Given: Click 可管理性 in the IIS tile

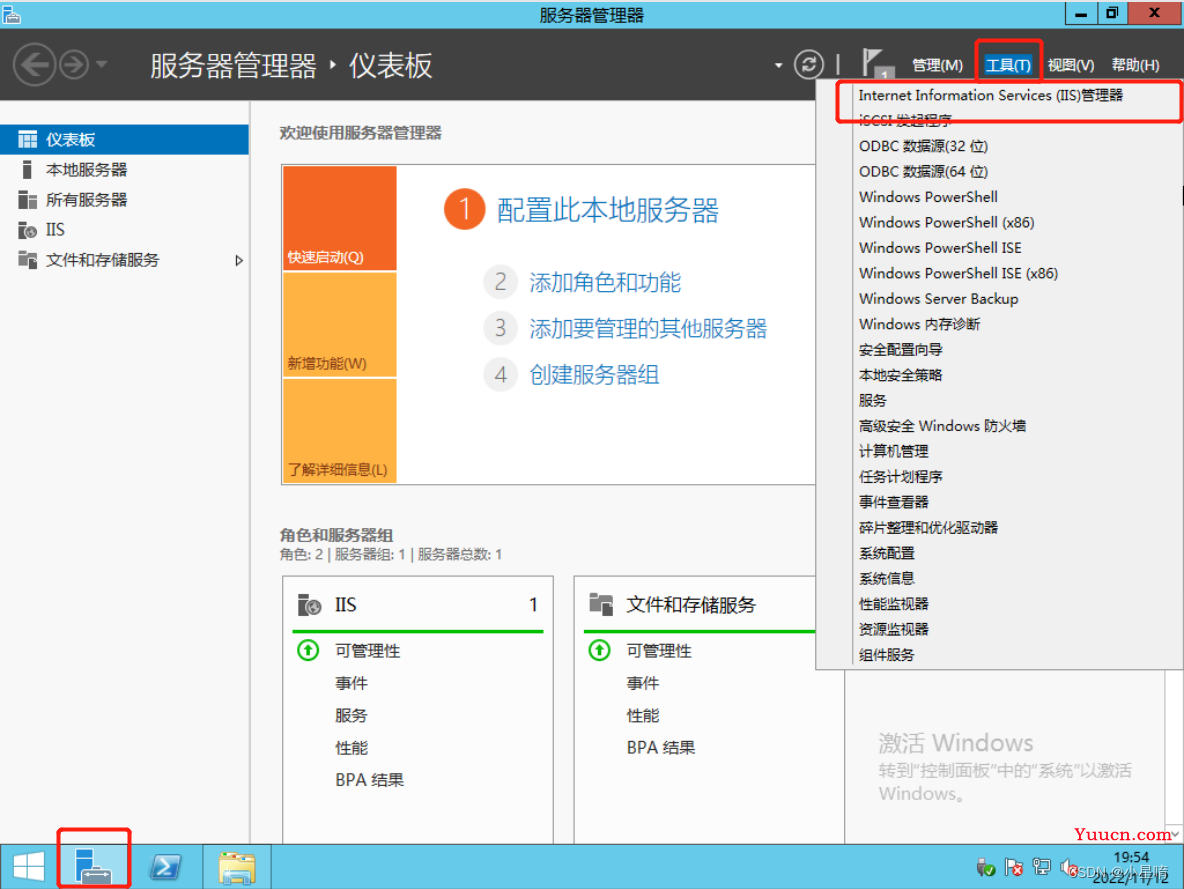Looking at the screenshot, I should tap(368, 651).
